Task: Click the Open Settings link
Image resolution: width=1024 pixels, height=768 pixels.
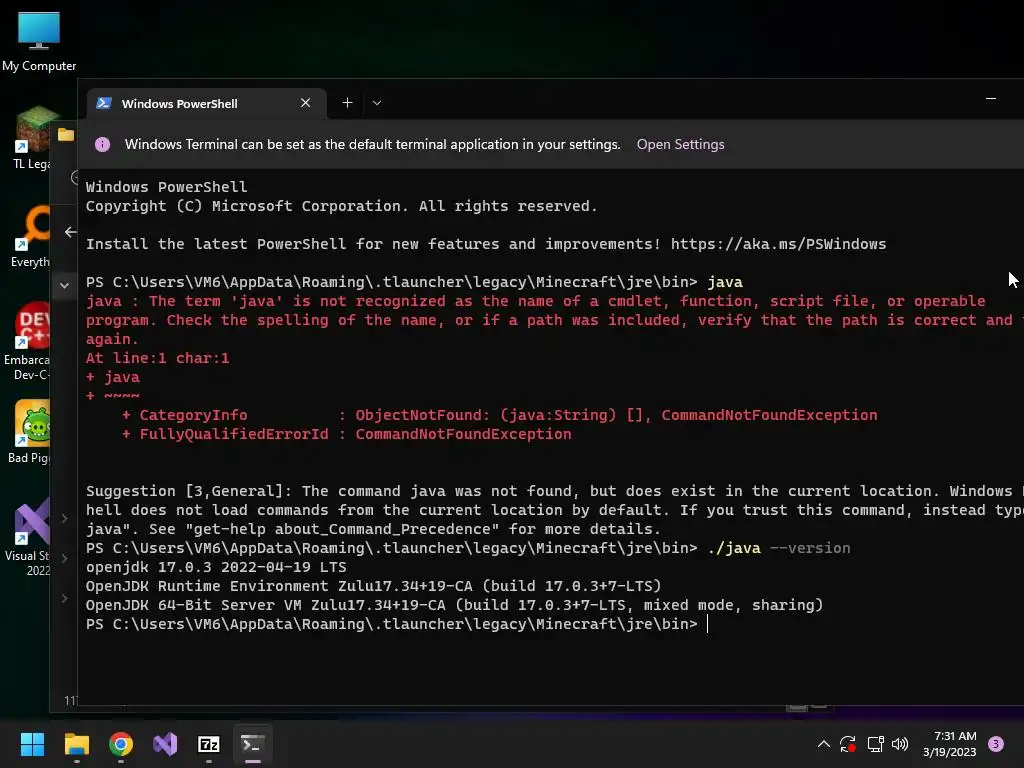Action: 680,144
